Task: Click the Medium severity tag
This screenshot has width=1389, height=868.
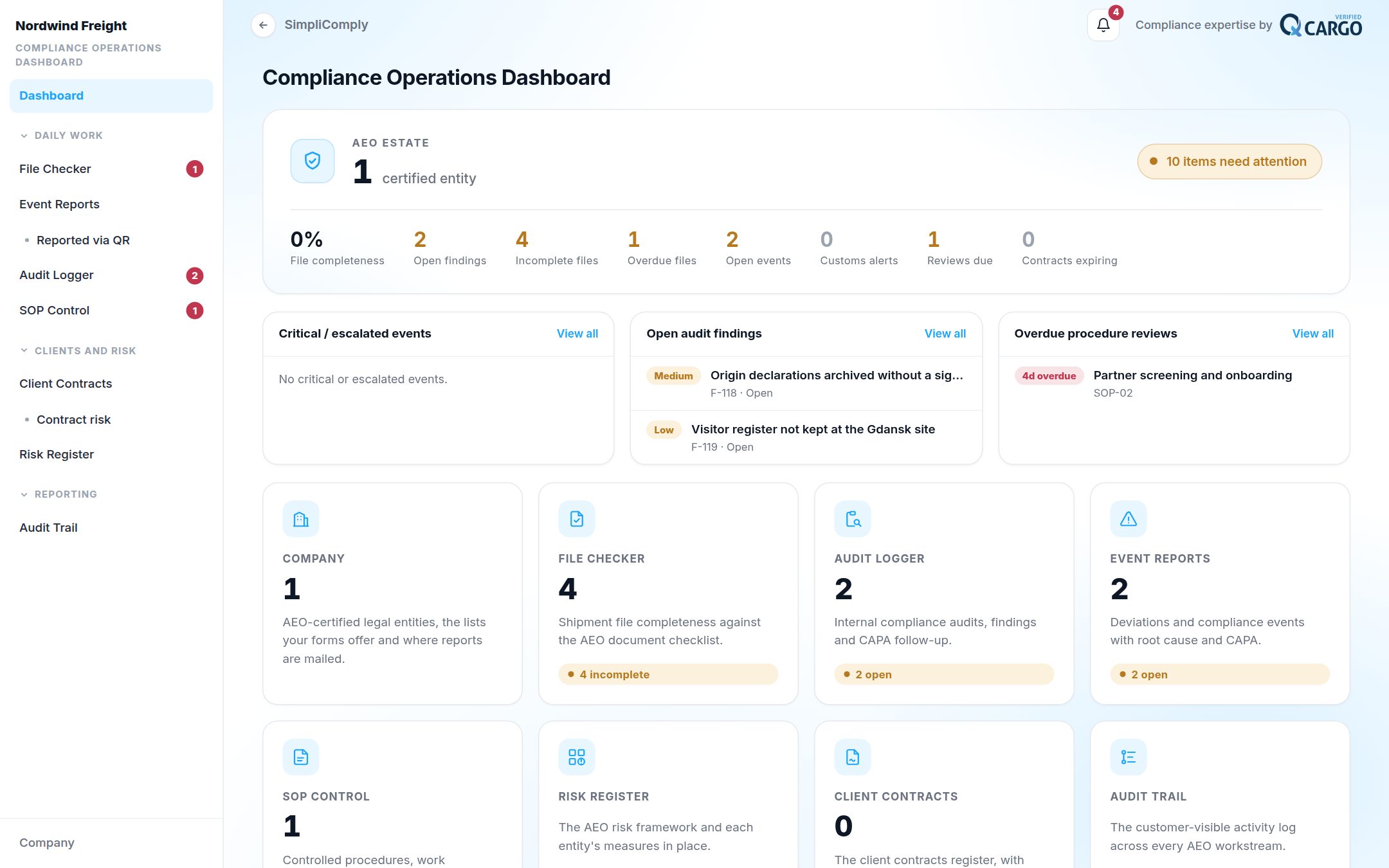Action: [x=673, y=376]
